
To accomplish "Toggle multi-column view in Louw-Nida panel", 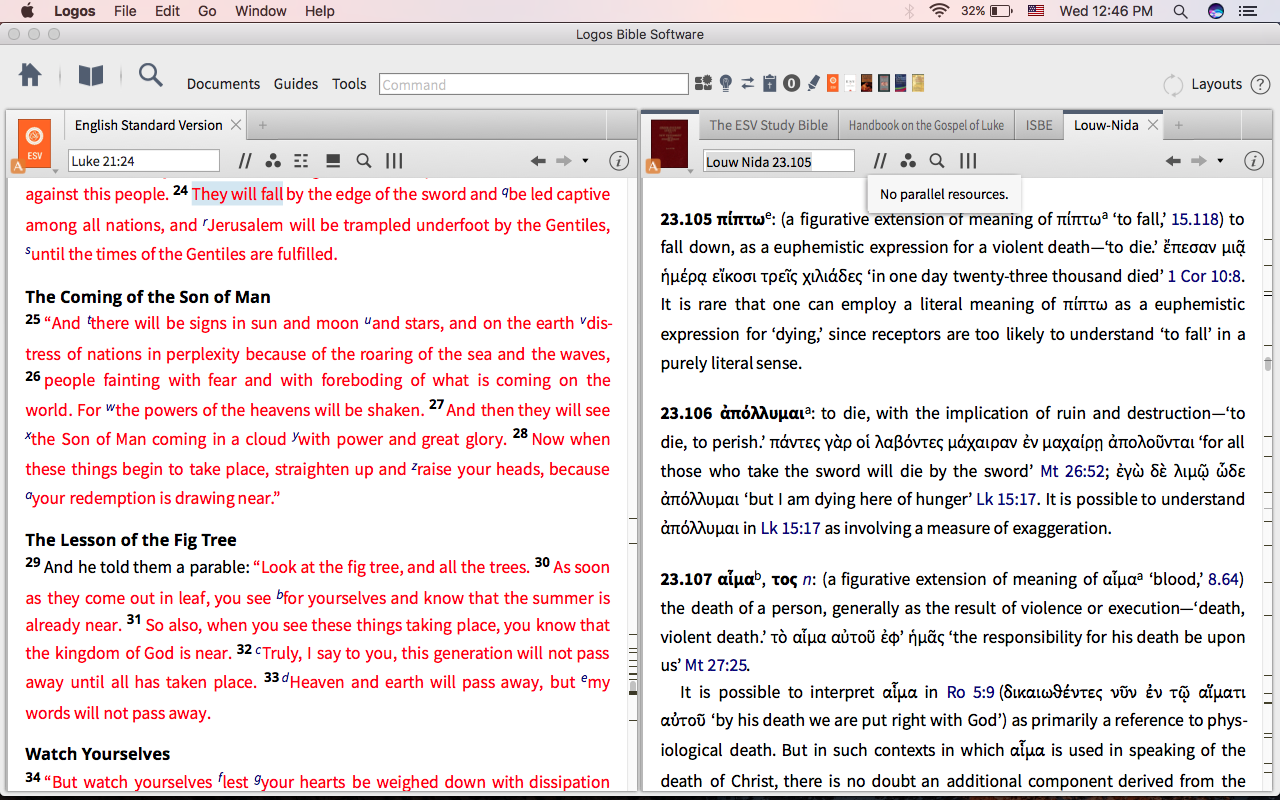I will pos(968,161).
